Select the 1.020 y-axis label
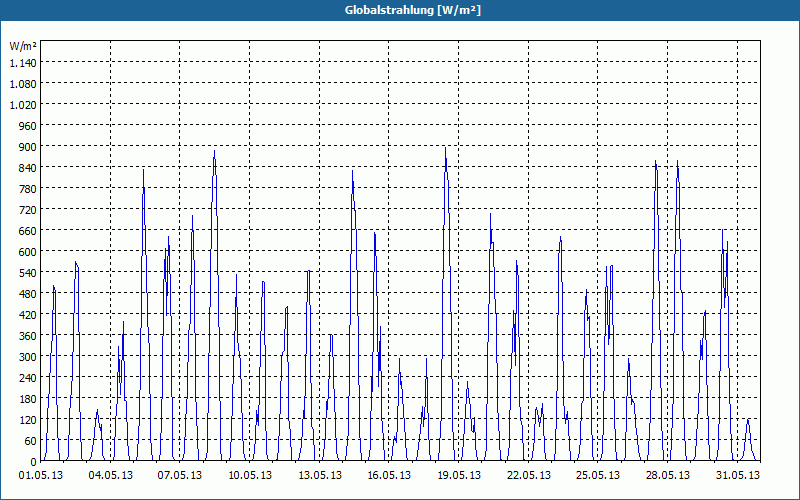The image size is (800, 500). (23, 105)
